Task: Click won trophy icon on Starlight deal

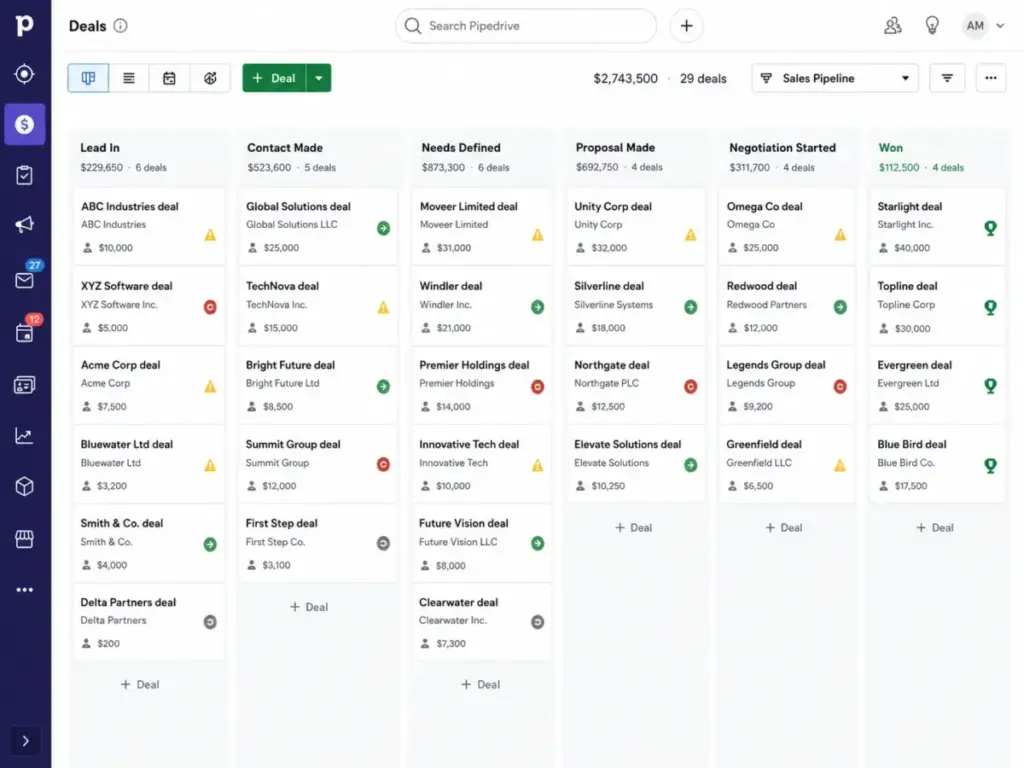Action: tap(991, 228)
